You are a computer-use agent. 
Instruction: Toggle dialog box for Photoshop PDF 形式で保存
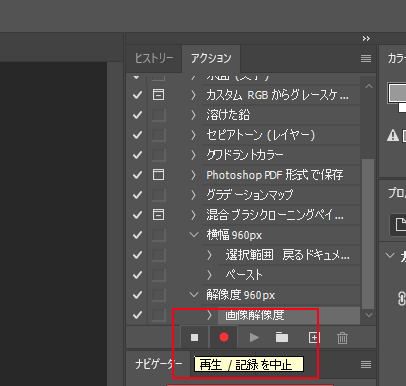pos(158,175)
